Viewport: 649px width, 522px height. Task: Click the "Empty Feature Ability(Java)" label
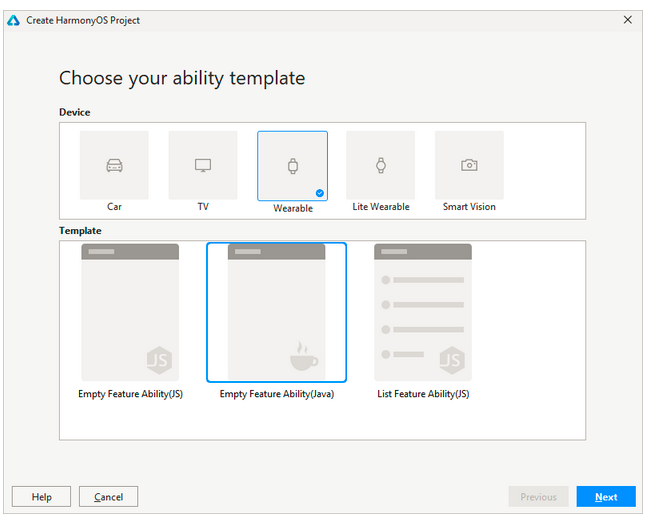point(276,394)
